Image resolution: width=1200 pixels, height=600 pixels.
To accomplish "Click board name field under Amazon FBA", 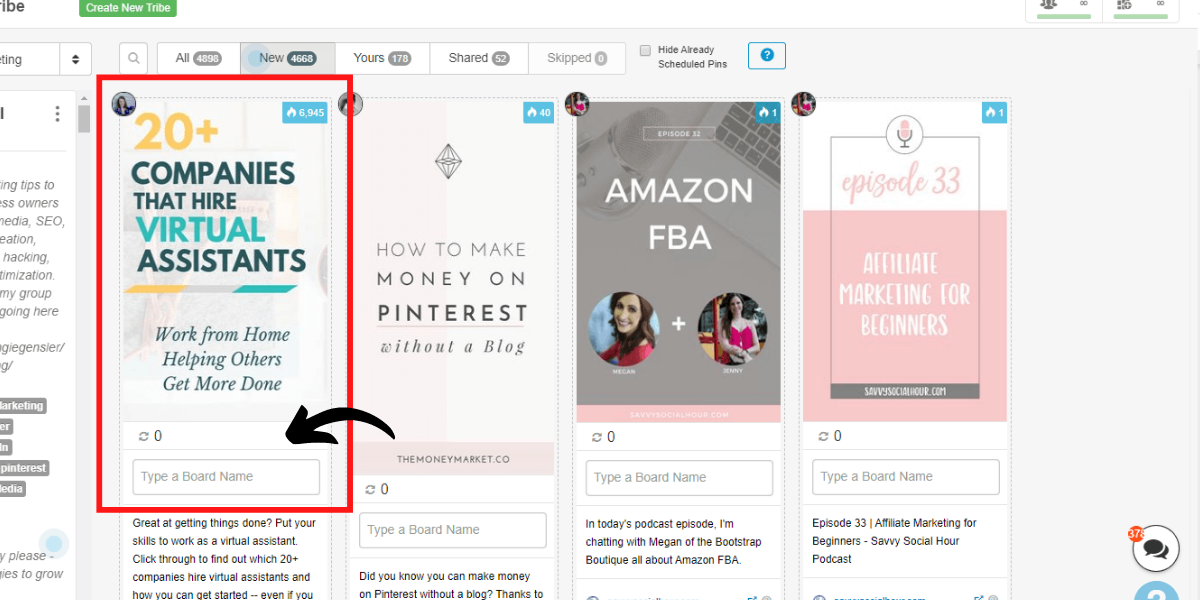I will click(679, 477).
